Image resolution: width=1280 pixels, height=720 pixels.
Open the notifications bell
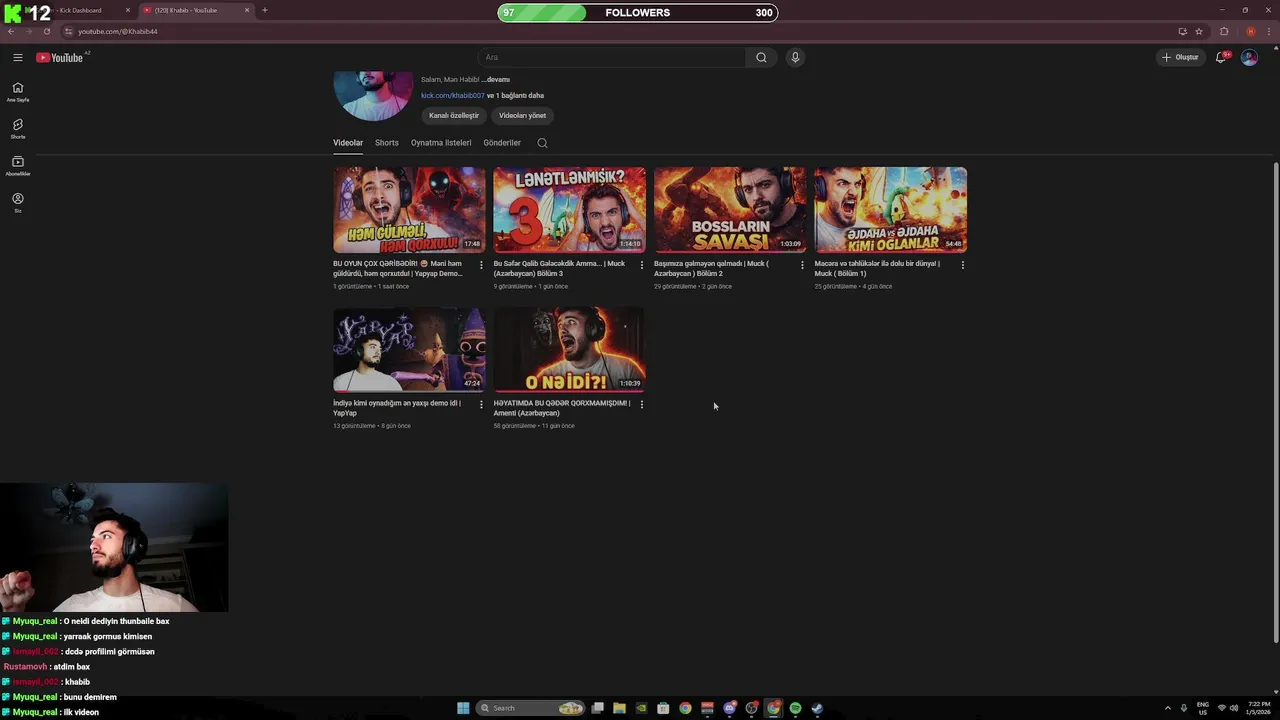point(1221,57)
